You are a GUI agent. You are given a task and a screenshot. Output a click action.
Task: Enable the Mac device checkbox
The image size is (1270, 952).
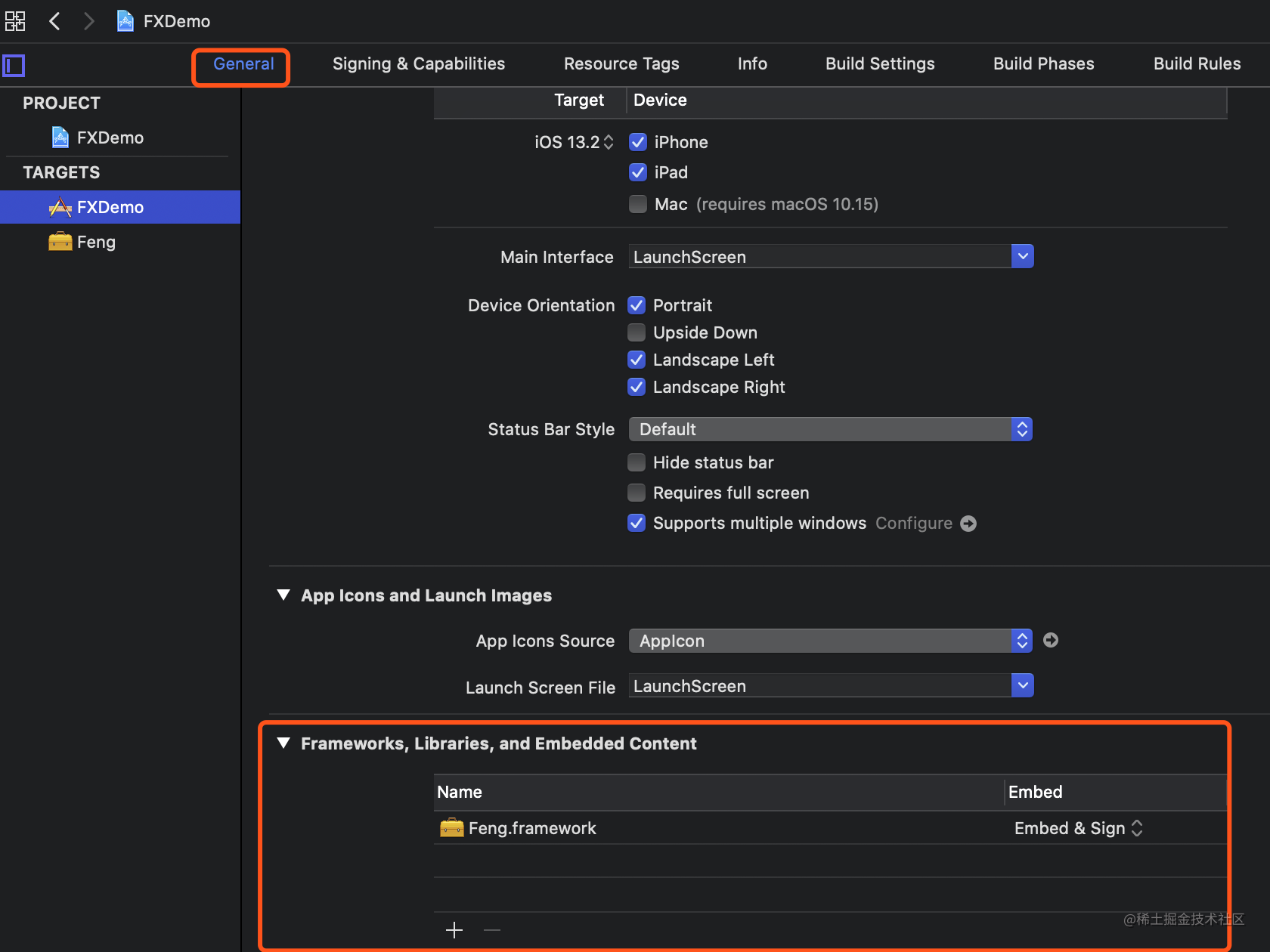pos(638,204)
